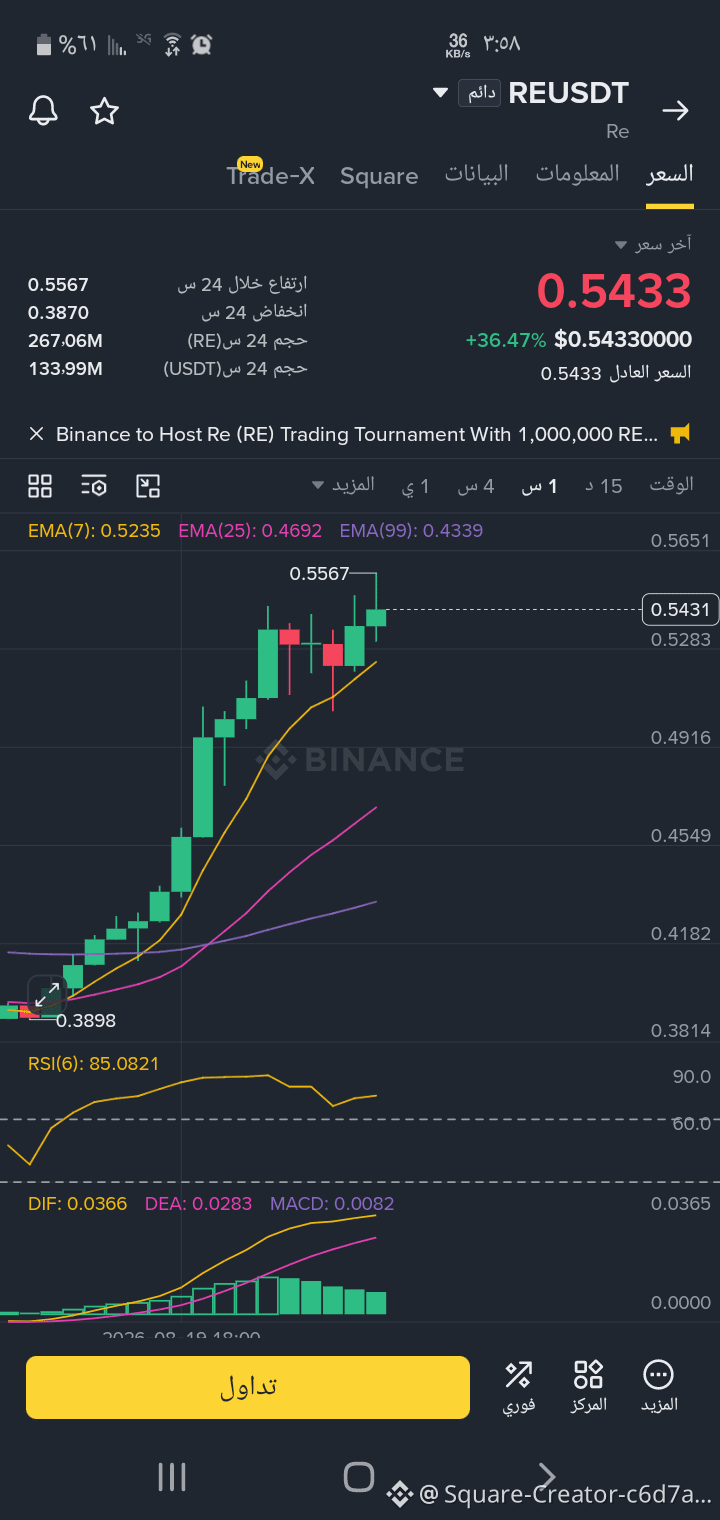
Task: Select the 4 س four-hour timeframe
Action: coord(476,486)
